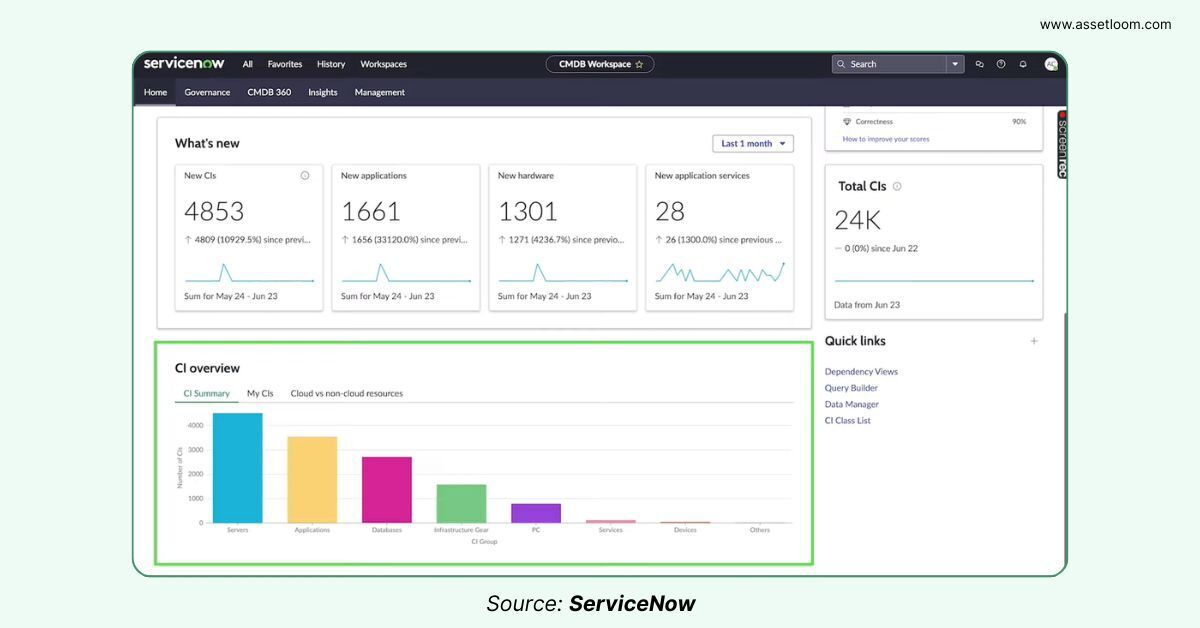Viewport: 1200px width, 628px height.
Task: Click the Correctness diamond icon
Action: [847, 121]
